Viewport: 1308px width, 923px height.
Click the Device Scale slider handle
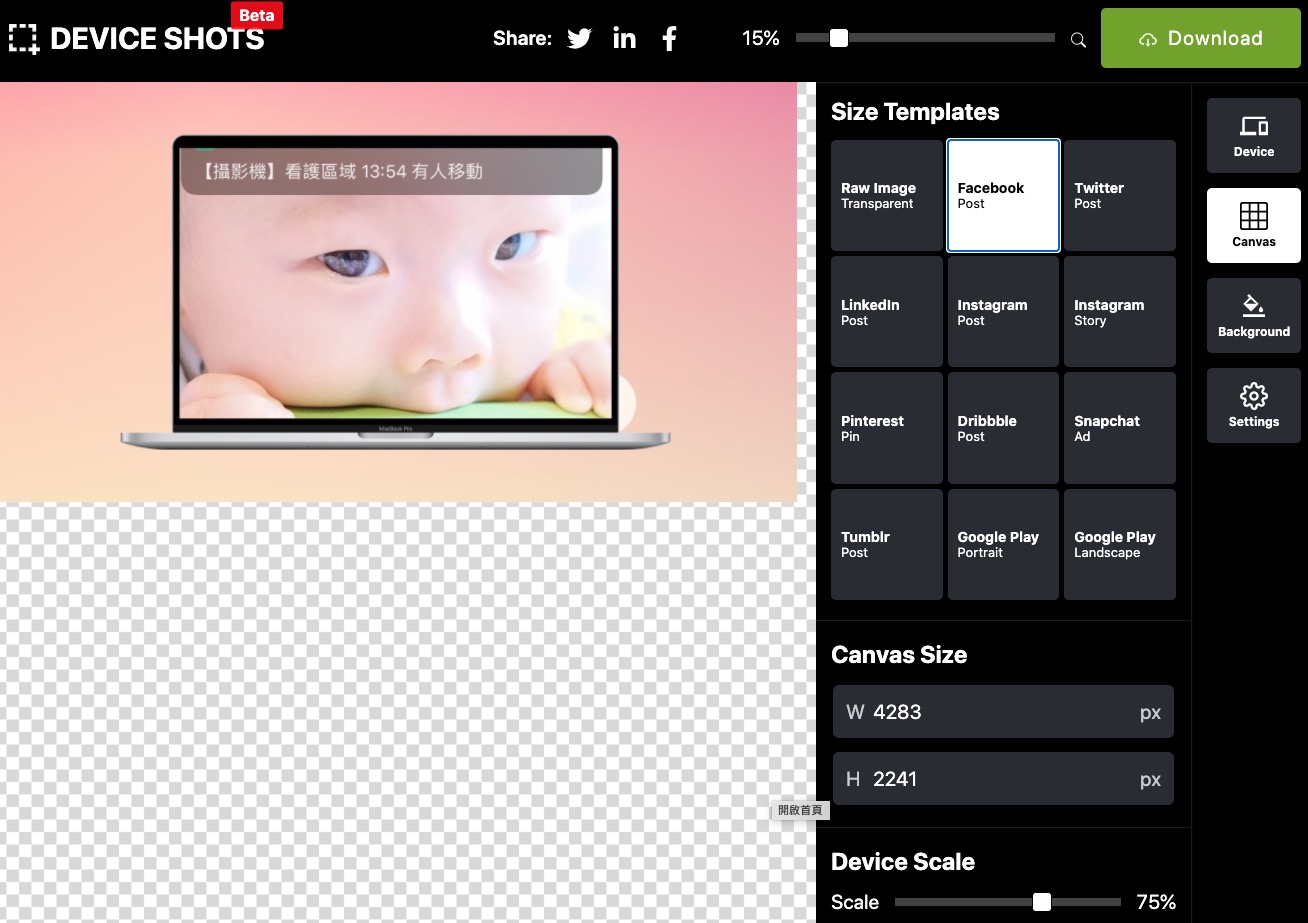(1042, 902)
